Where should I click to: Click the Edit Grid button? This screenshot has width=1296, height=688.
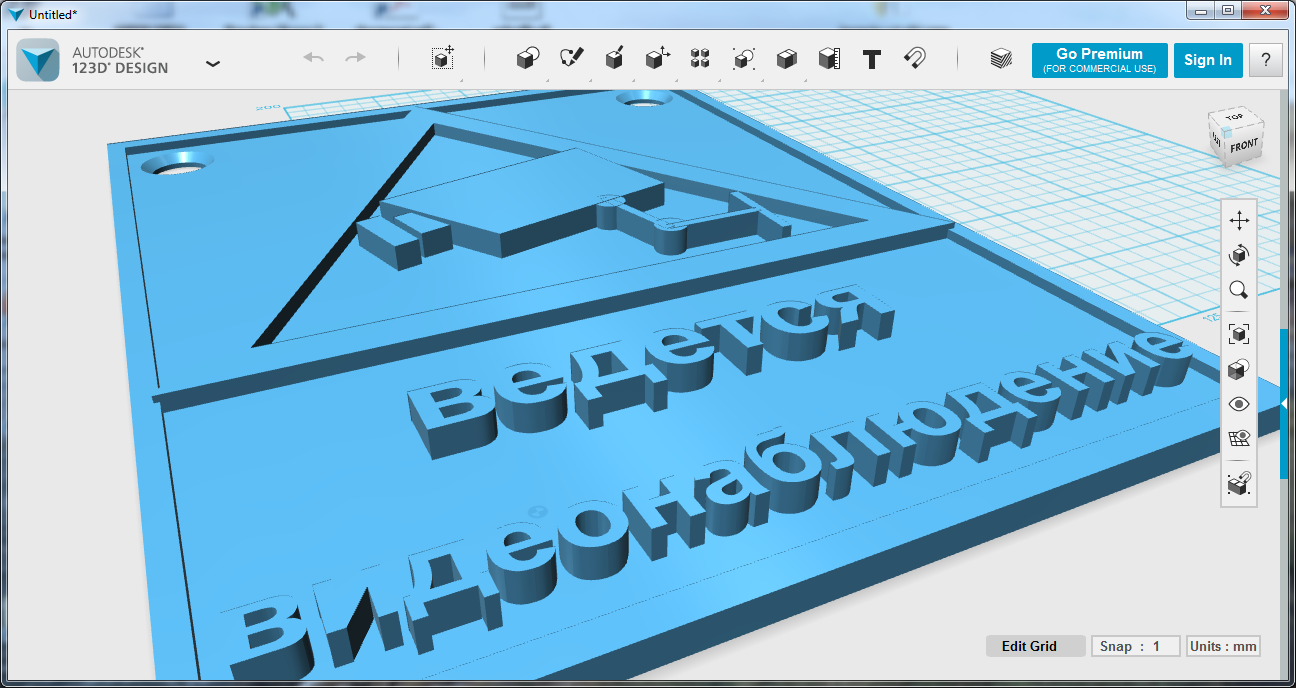1036,646
